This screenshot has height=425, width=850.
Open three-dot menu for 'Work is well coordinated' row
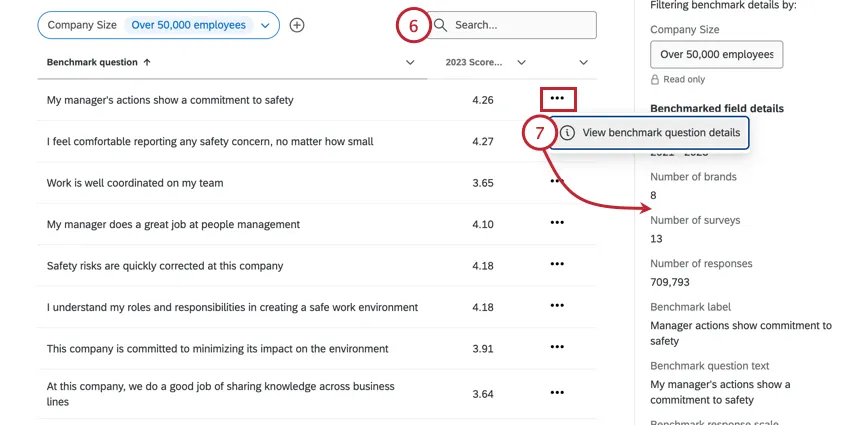(x=557, y=182)
